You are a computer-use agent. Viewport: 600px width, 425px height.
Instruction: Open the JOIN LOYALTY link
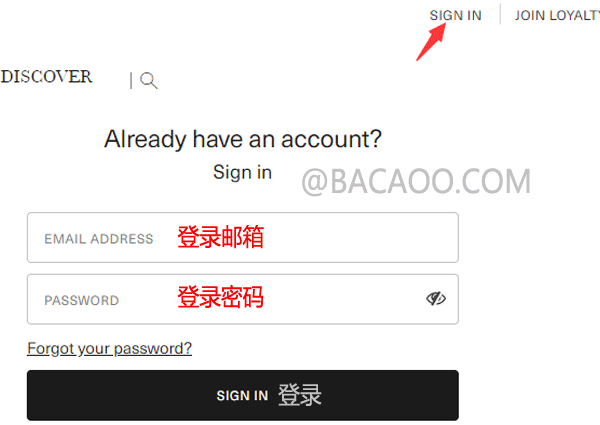click(557, 15)
